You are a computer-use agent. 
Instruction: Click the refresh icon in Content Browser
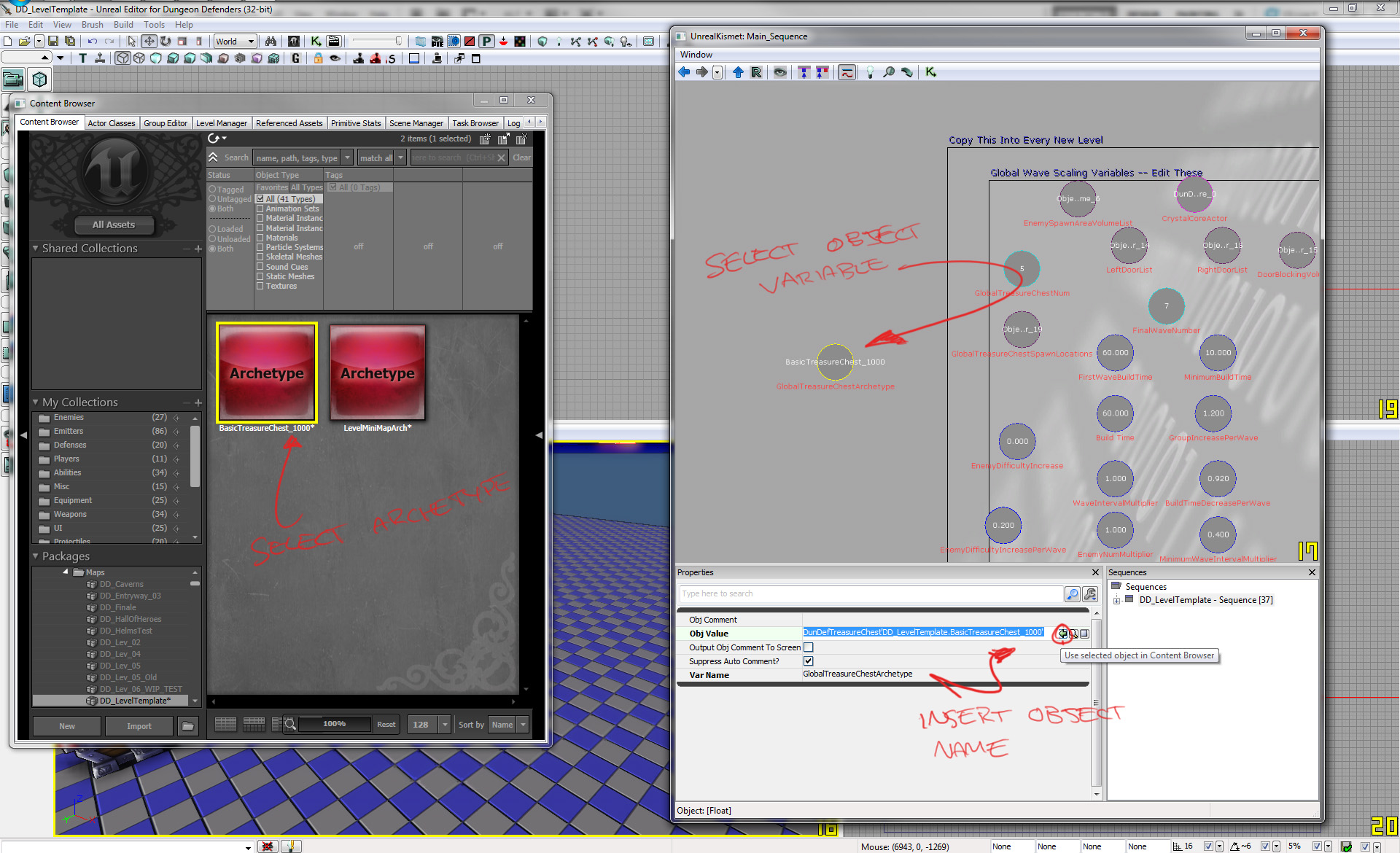[214, 139]
